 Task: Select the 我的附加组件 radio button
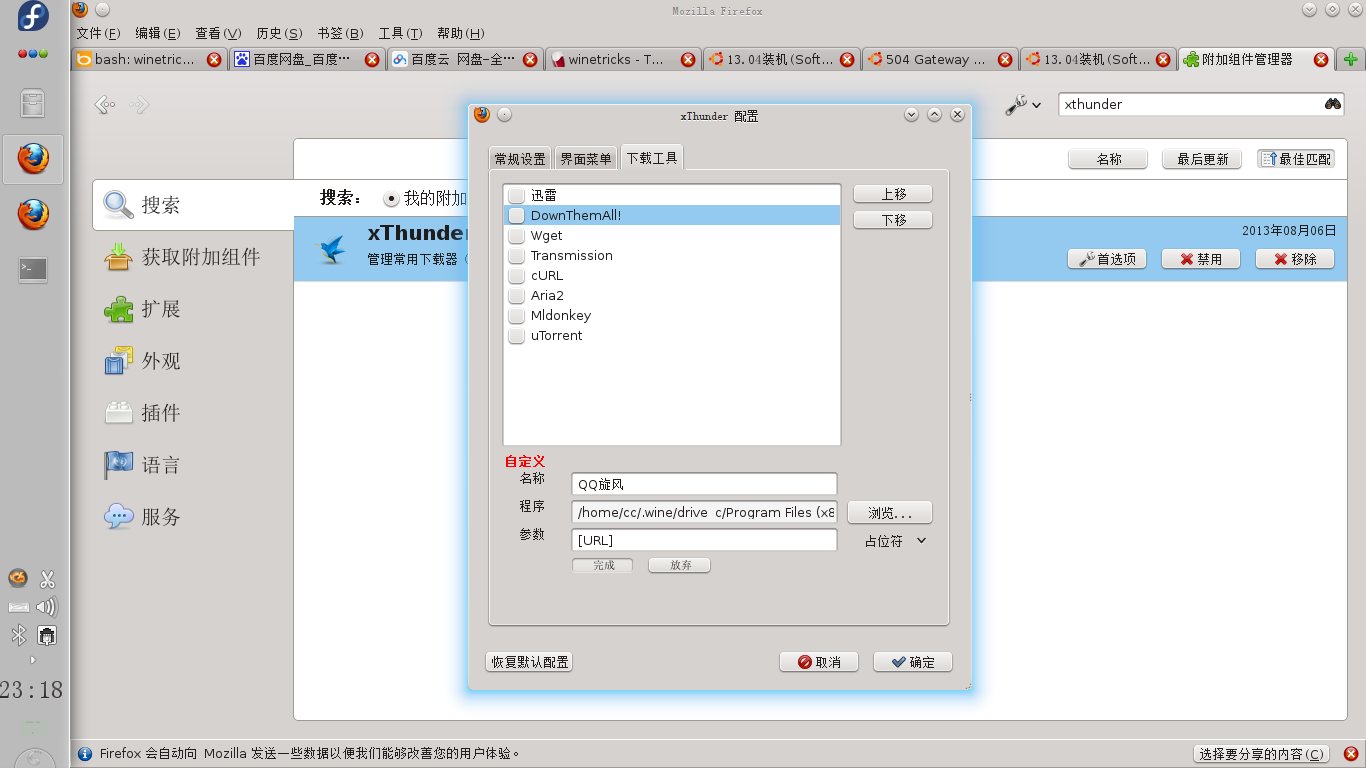[x=391, y=198]
